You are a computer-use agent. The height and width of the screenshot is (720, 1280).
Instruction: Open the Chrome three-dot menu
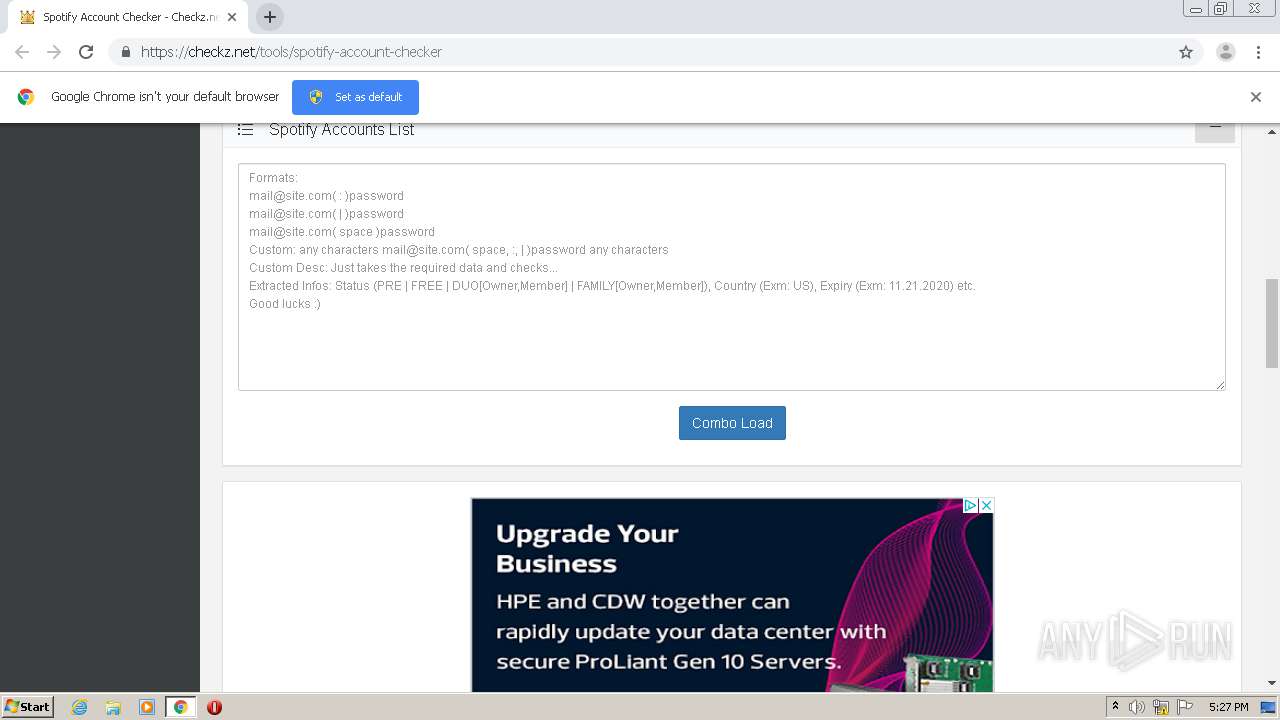[1259, 52]
